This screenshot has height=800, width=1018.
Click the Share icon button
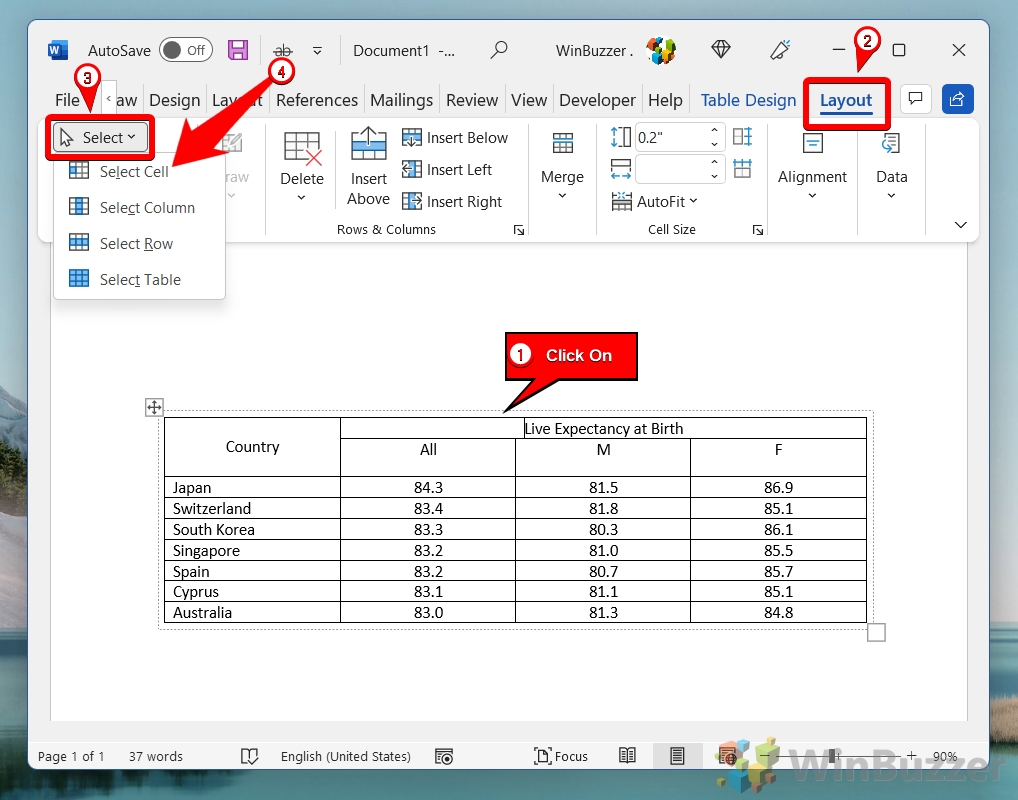click(x=957, y=99)
